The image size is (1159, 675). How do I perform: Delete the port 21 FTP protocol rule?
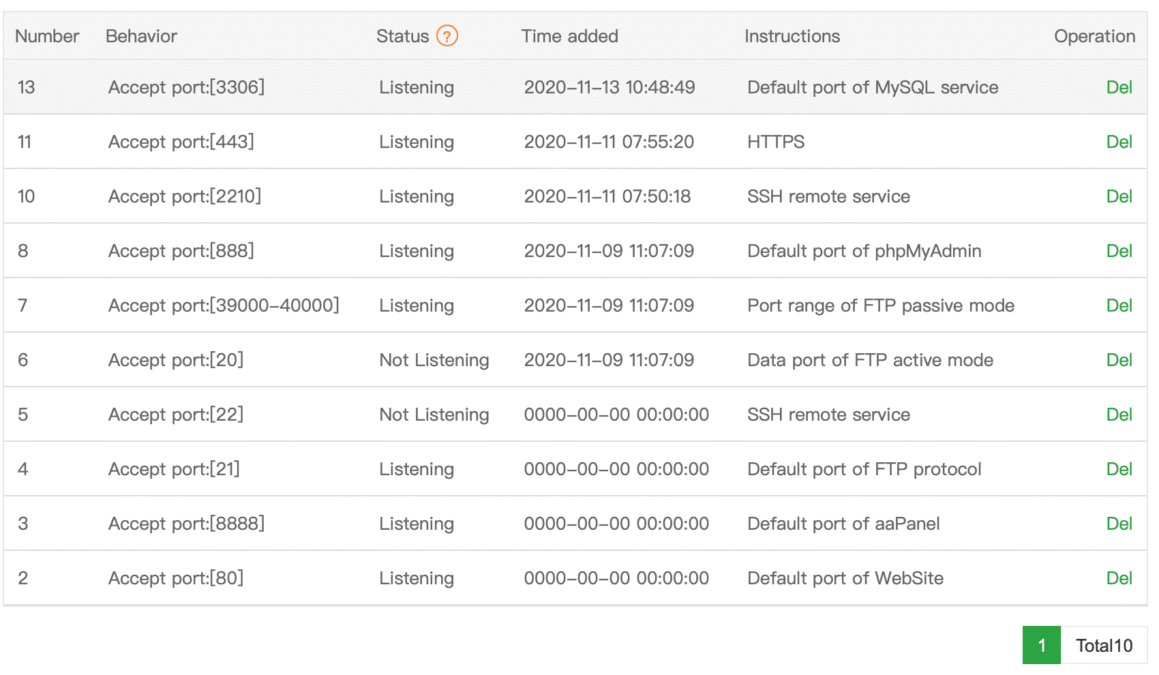pyautogui.click(x=1118, y=469)
